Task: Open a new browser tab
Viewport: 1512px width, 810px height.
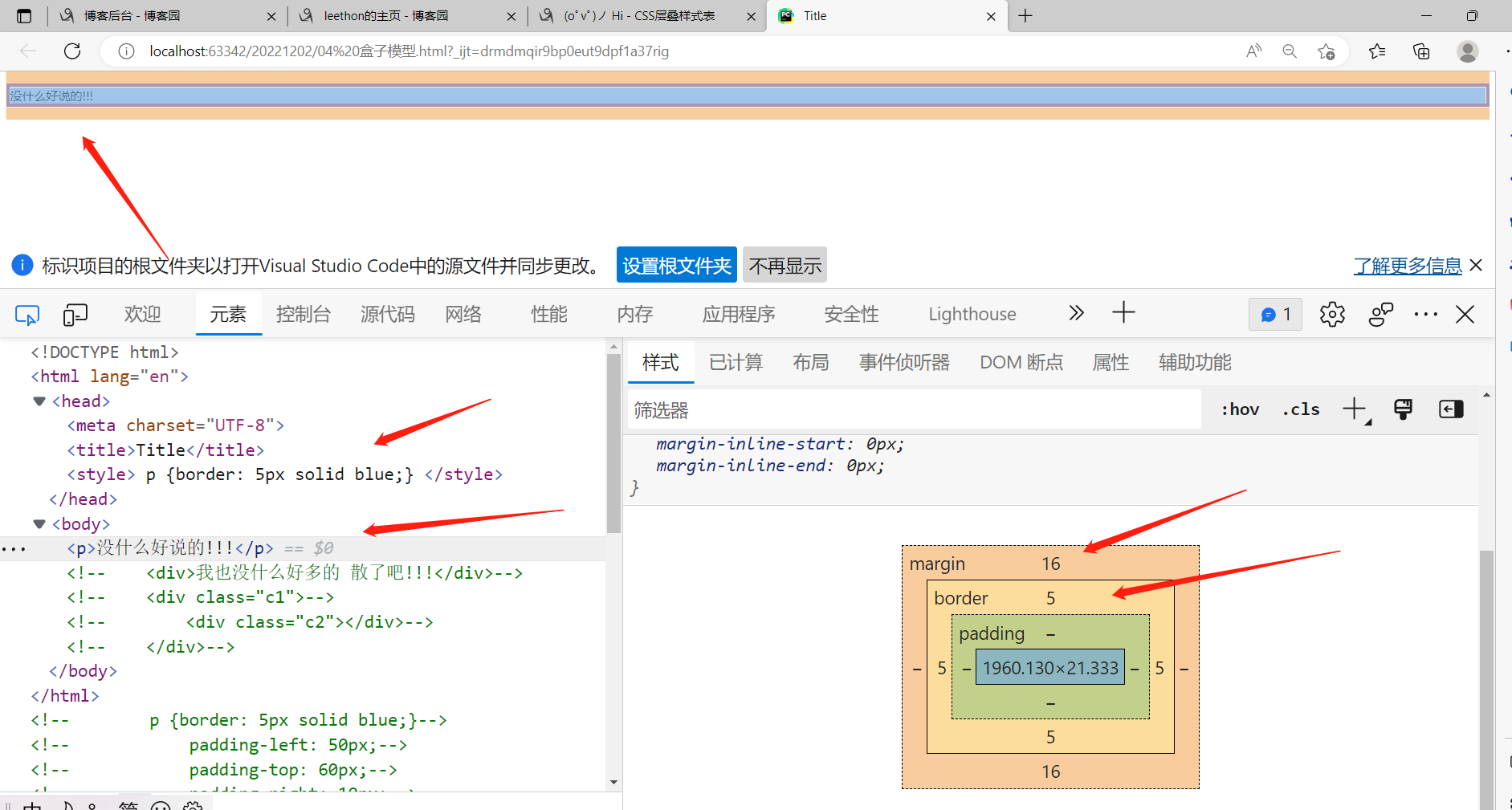Action: pyautogui.click(x=1025, y=15)
